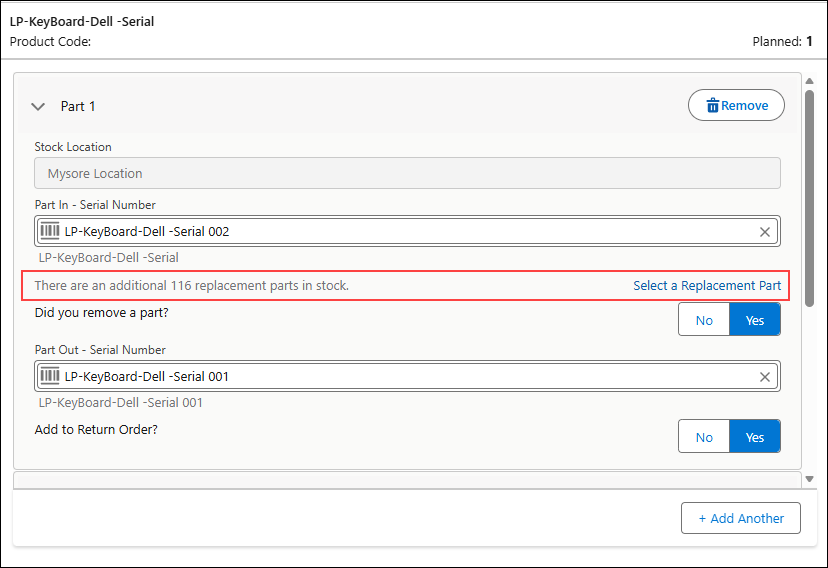This screenshot has width=828, height=568.
Task: Click the Stock Location field showing Mysore Location
Action: pyautogui.click(x=407, y=173)
